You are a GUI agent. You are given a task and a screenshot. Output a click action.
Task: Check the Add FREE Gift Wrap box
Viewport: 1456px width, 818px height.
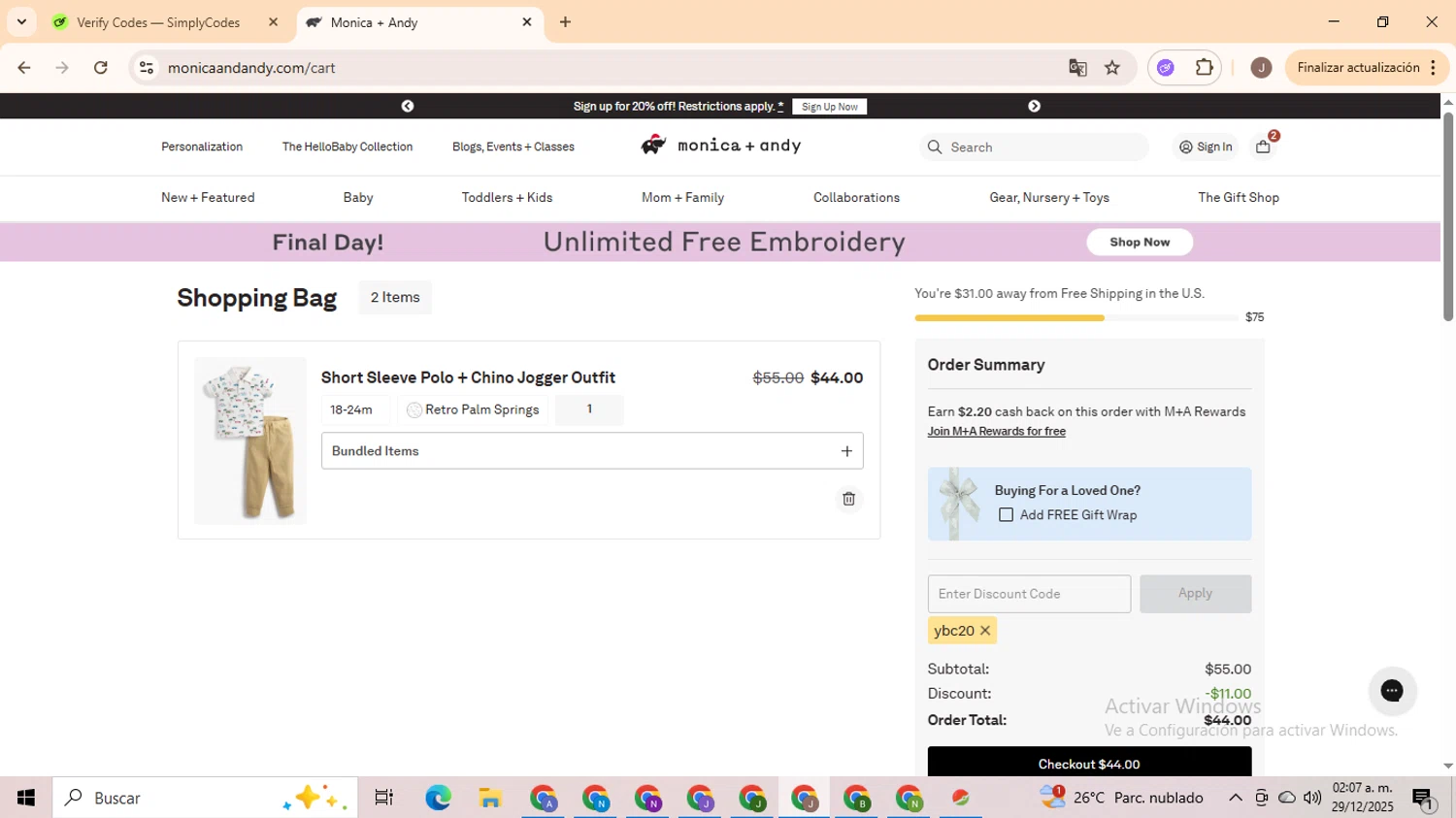tap(1006, 515)
